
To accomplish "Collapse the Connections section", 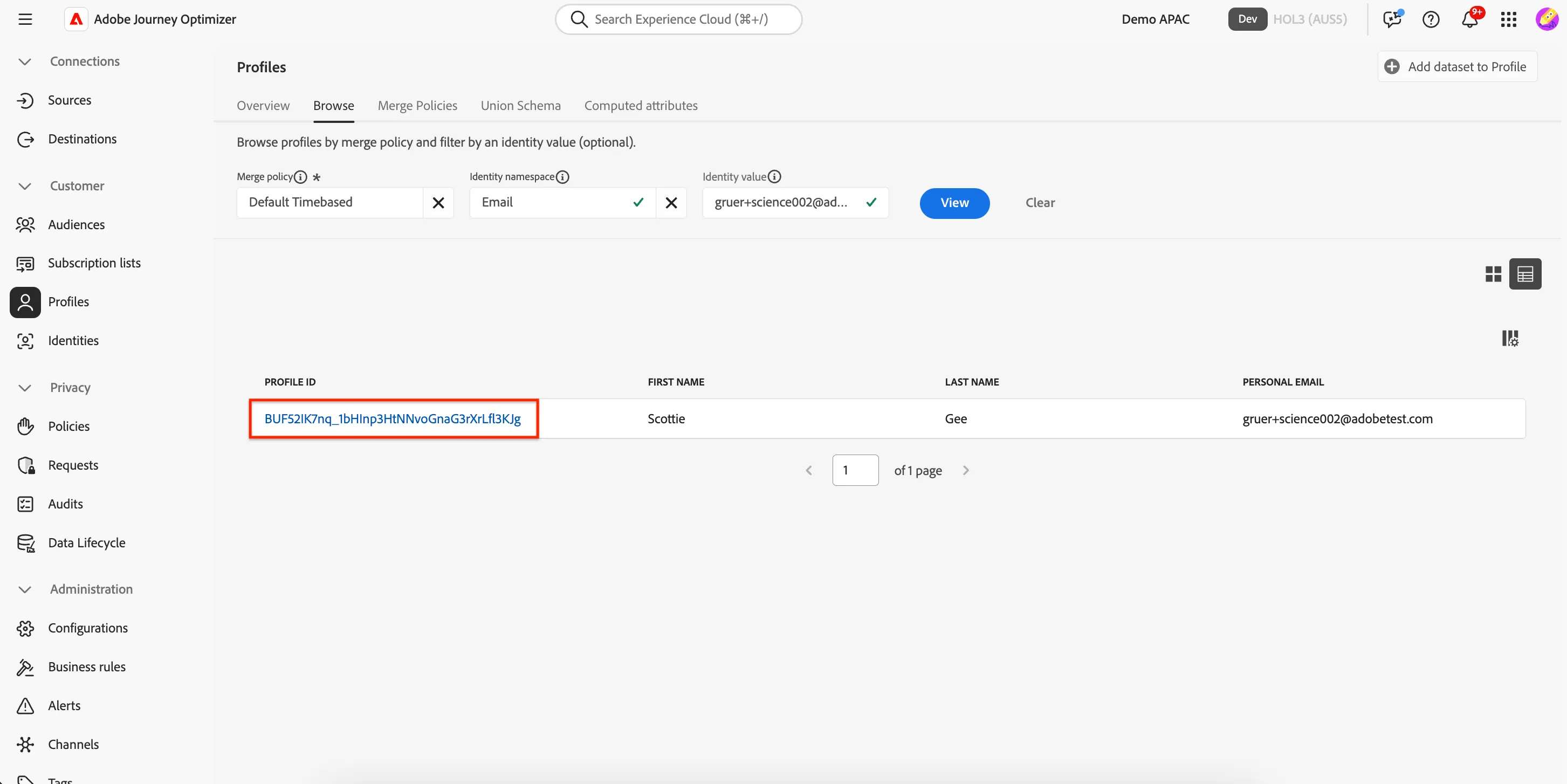I will (x=25, y=61).
